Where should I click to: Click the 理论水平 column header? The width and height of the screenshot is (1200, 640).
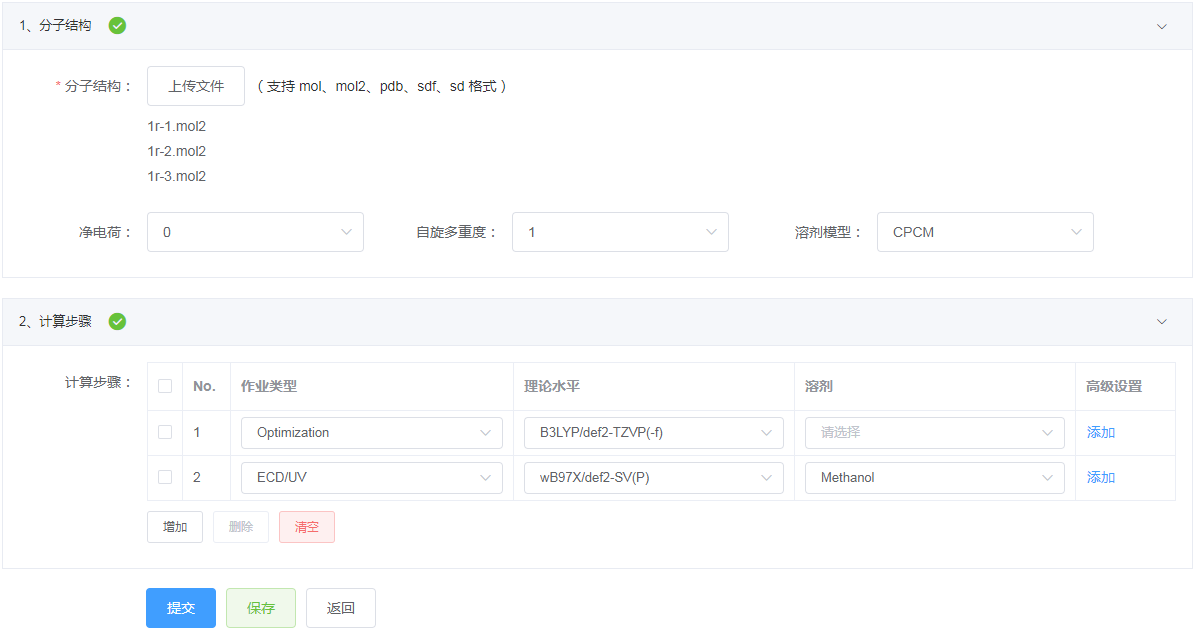click(x=552, y=386)
